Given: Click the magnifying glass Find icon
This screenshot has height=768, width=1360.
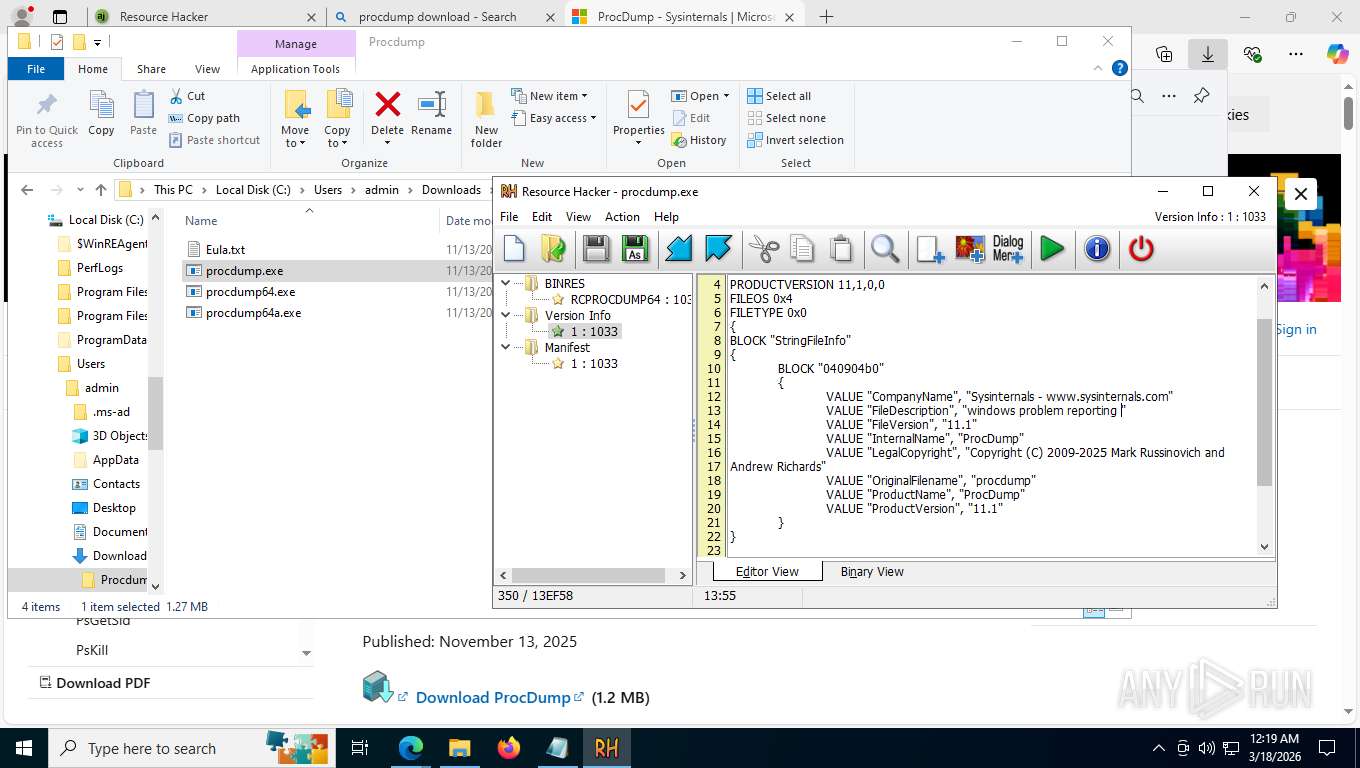Looking at the screenshot, I should pos(885,248).
